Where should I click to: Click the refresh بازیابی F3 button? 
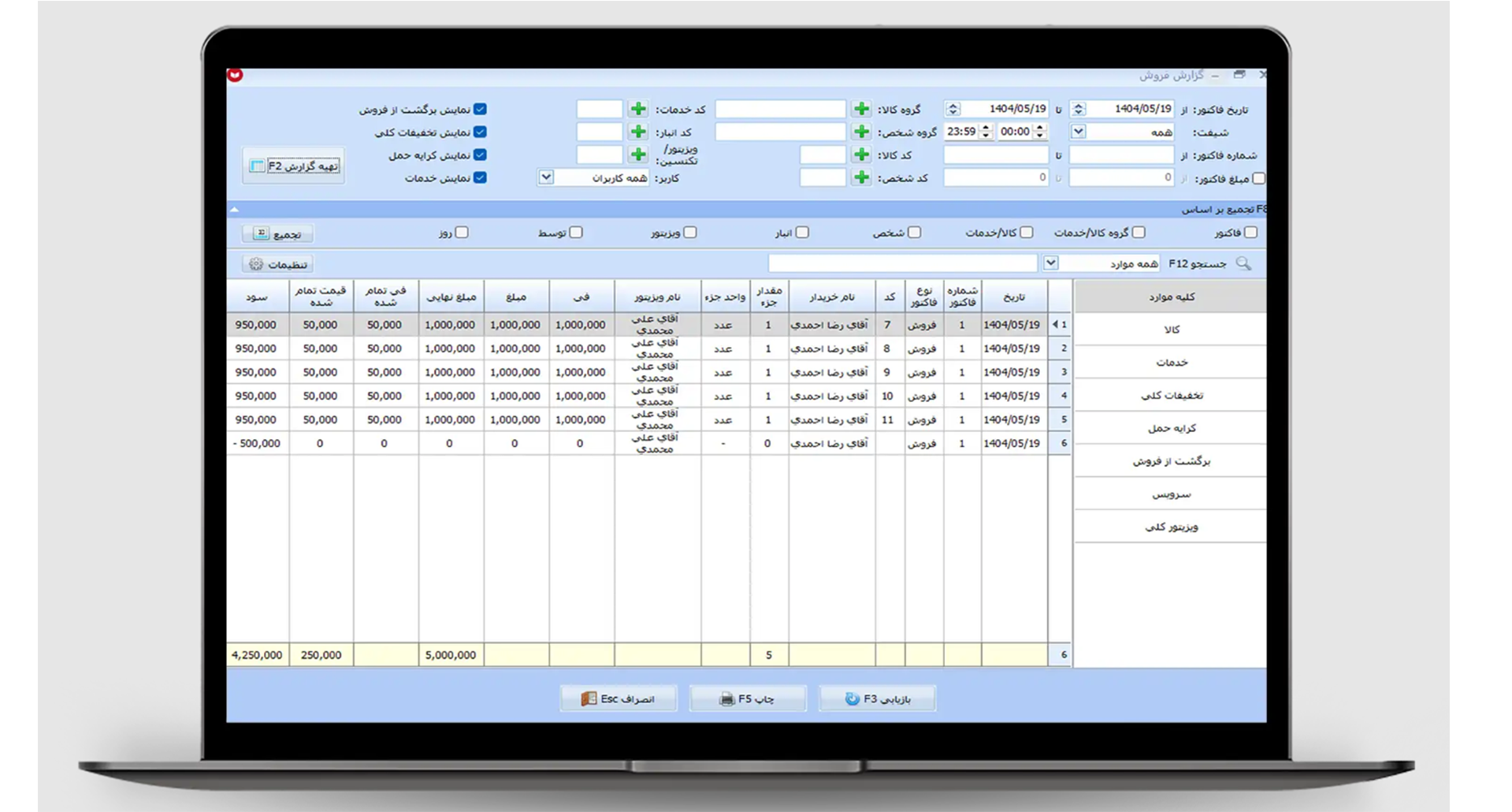877,698
